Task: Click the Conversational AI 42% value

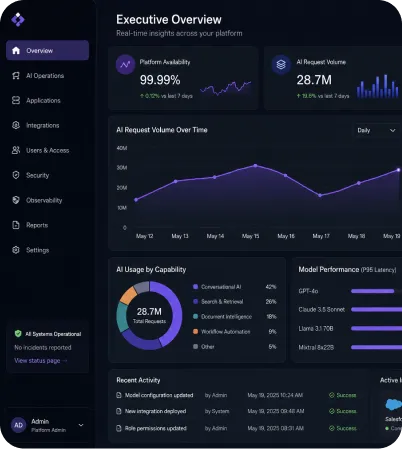Action: (x=271, y=287)
